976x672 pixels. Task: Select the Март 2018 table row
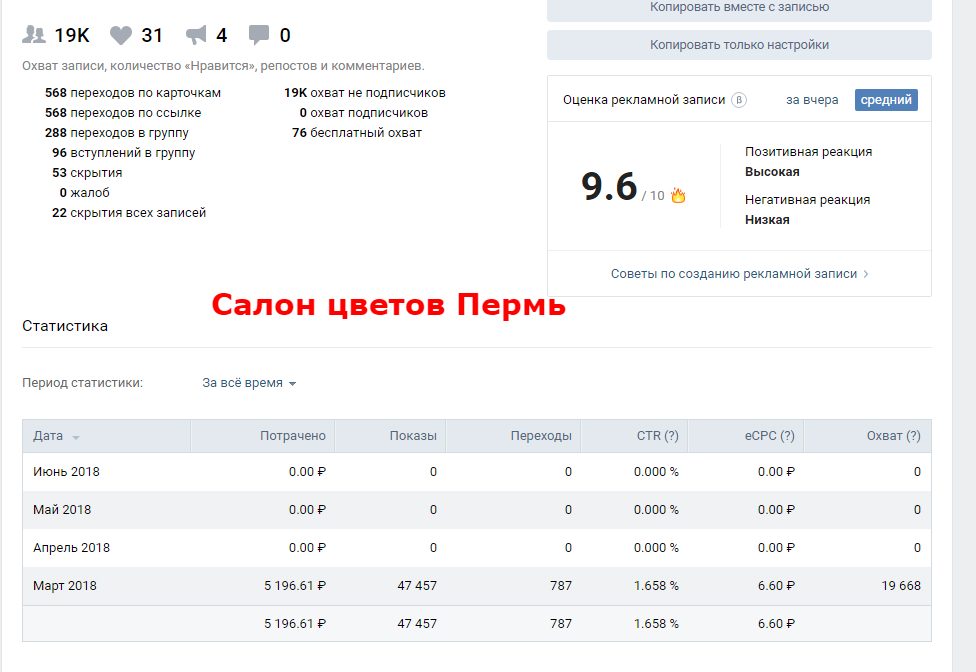click(476, 586)
